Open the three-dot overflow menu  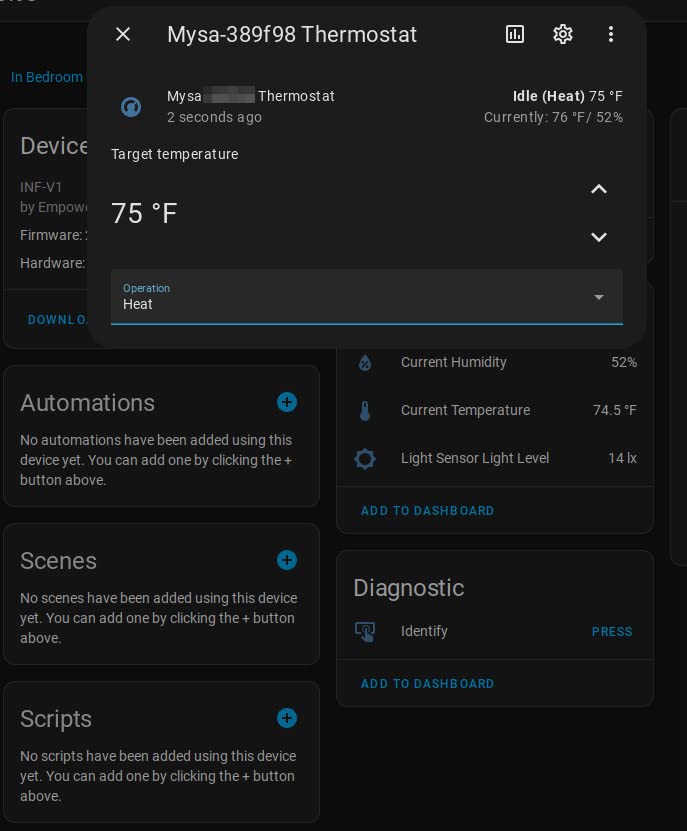(x=611, y=34)
